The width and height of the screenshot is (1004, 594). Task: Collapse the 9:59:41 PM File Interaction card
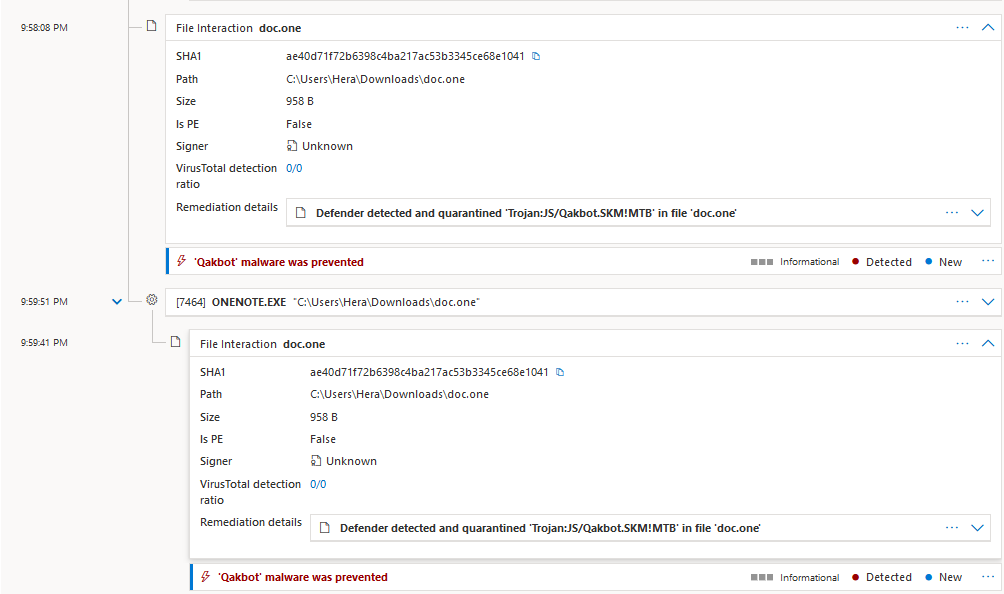click(x=988, y=344)
